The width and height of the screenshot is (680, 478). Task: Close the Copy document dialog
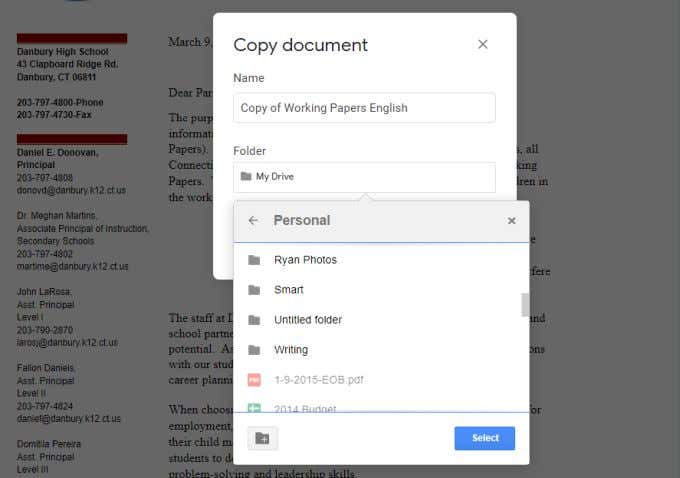click(483, 44)
